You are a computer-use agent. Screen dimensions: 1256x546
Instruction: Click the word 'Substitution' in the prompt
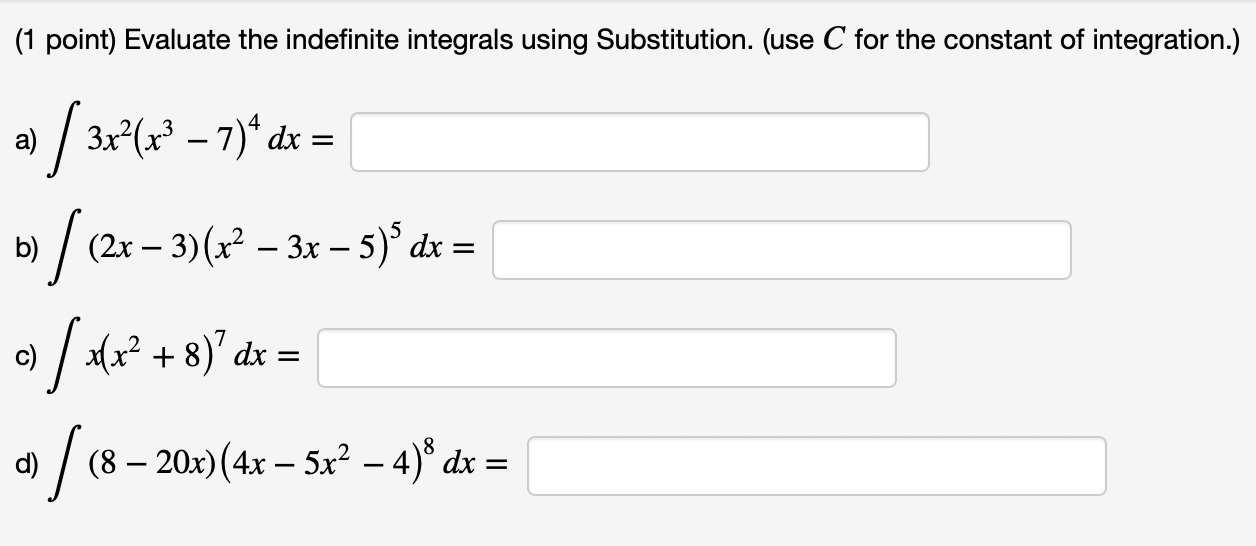(x=655, y=42)
